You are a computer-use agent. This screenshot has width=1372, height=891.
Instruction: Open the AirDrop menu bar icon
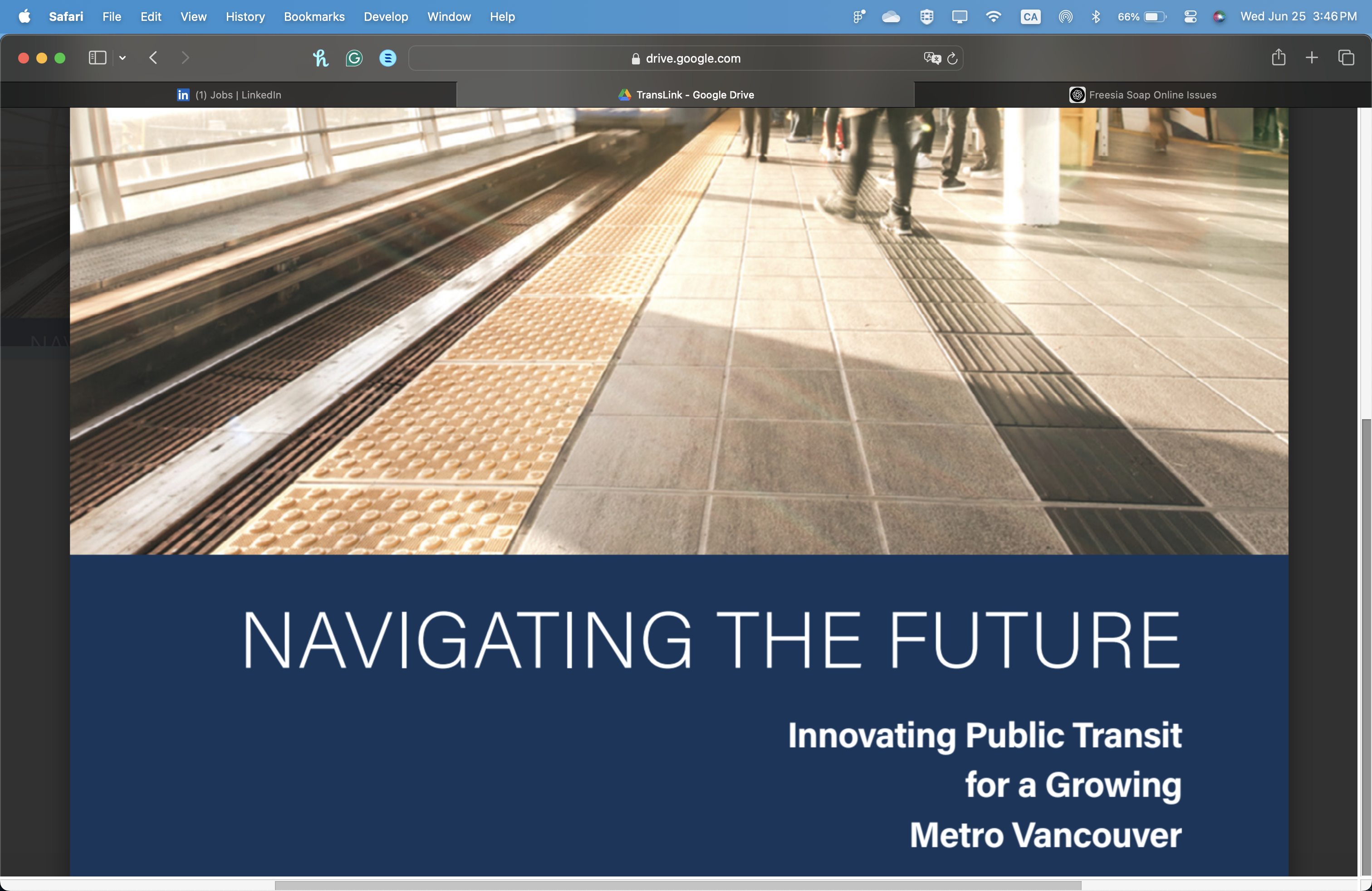[x=1065, y=17]
